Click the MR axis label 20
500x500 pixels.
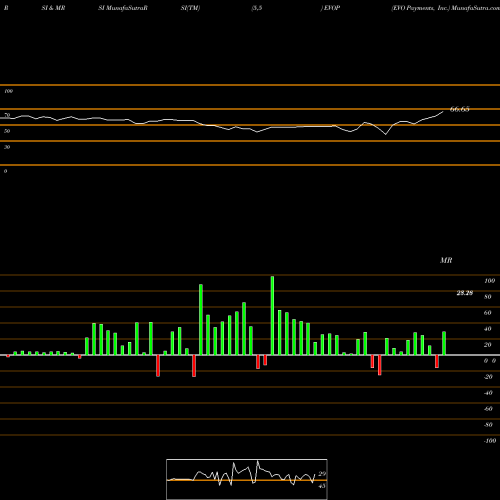click(488, 345)
